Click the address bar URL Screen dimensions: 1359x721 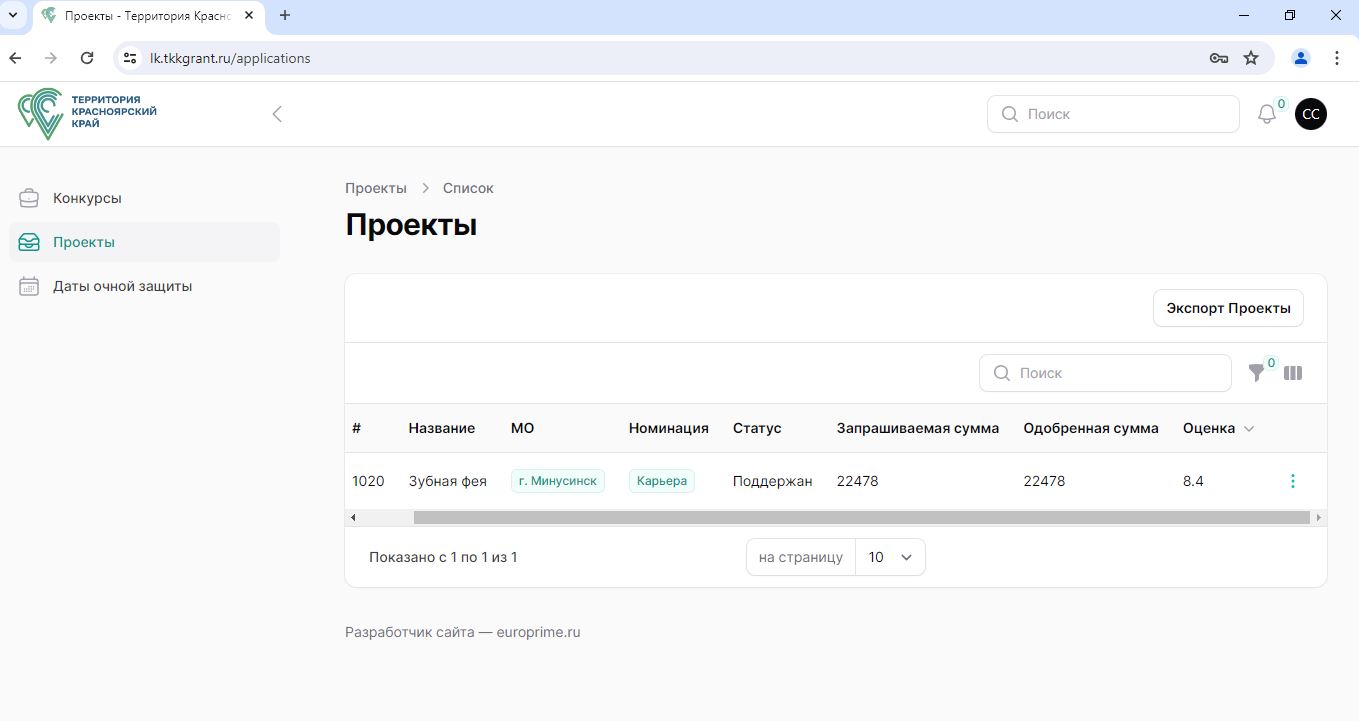(x=230, y=58)
